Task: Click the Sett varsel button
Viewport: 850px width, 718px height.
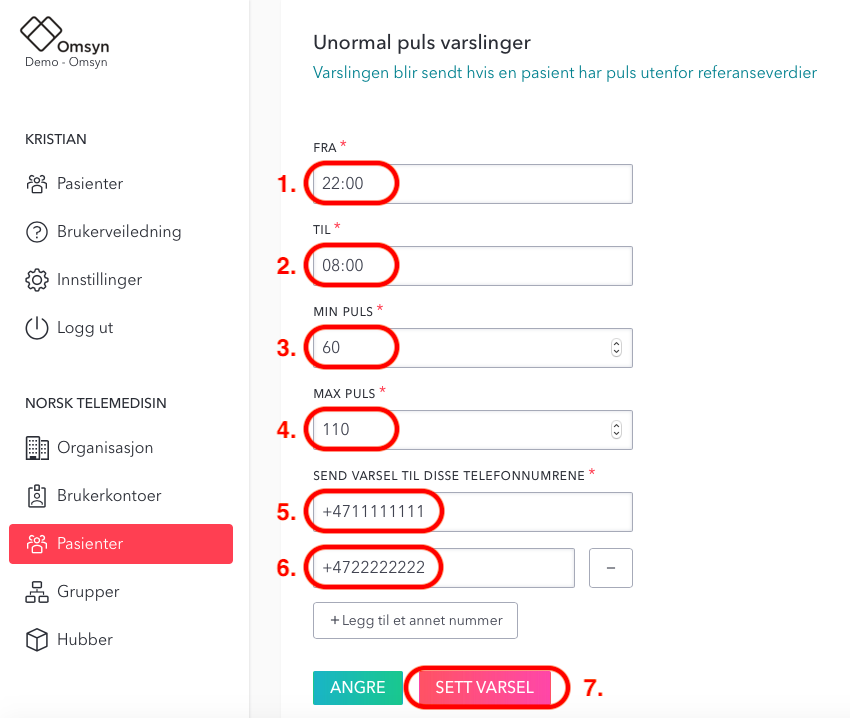Action: [x=485, y=688]
